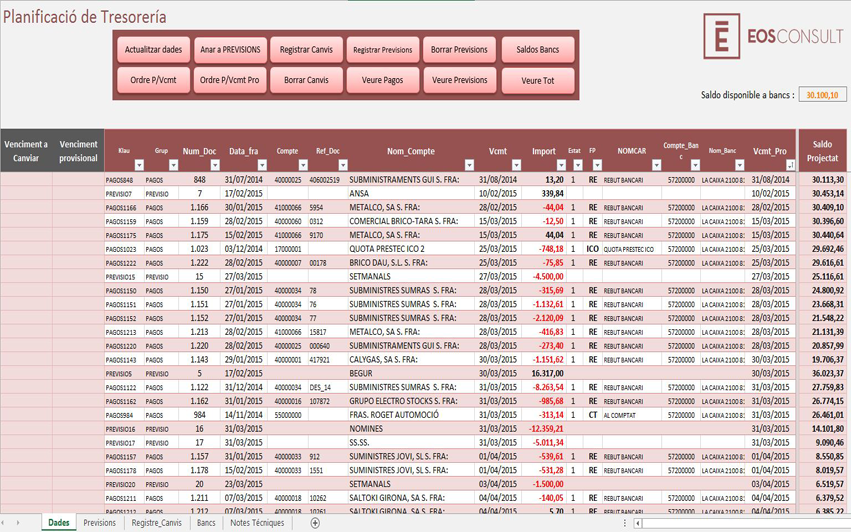Open the Klau column filter dropdown
Screen dimensions: 851x532
coord(139,165)
